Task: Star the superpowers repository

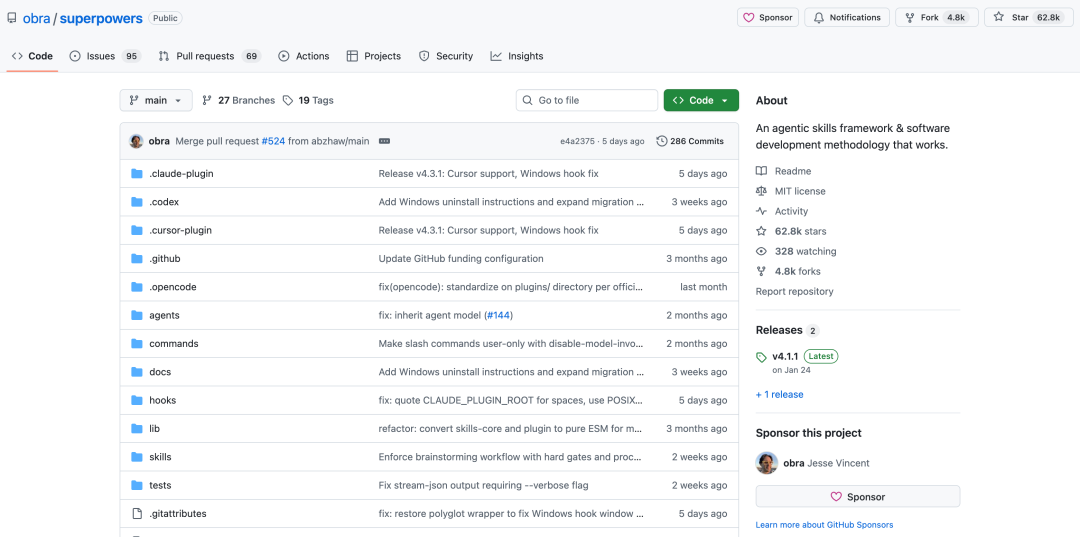Action: coord(1028,17)
